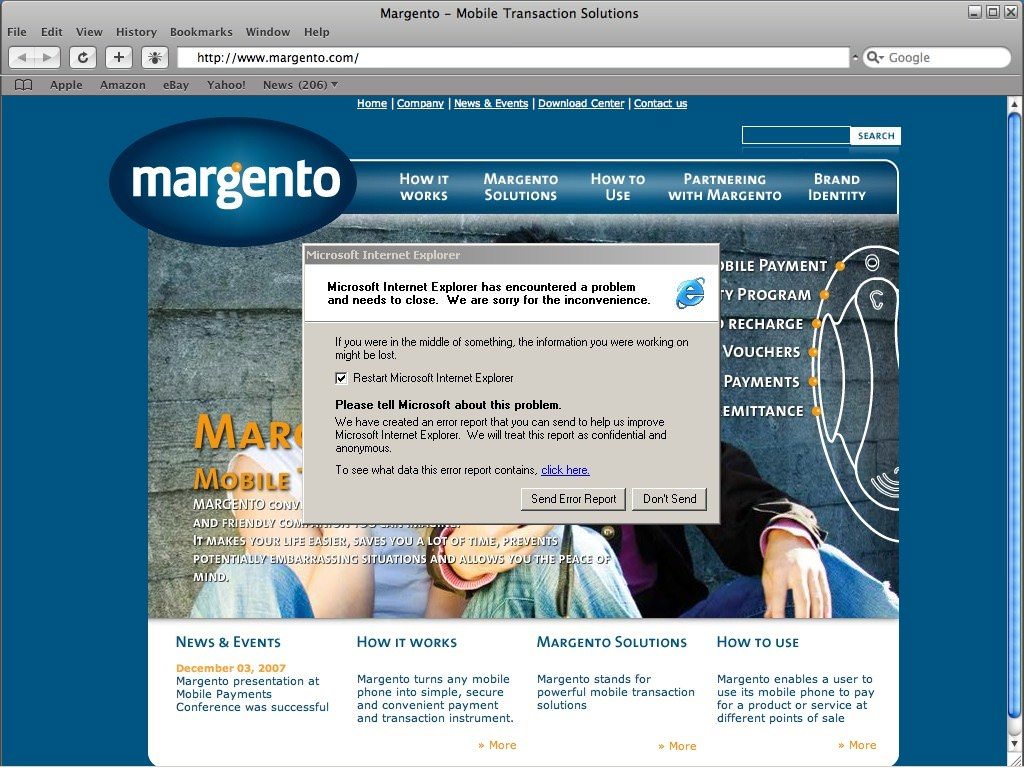Open the View menu
The image size is (1024, 768).
click(x=89, y=32)
